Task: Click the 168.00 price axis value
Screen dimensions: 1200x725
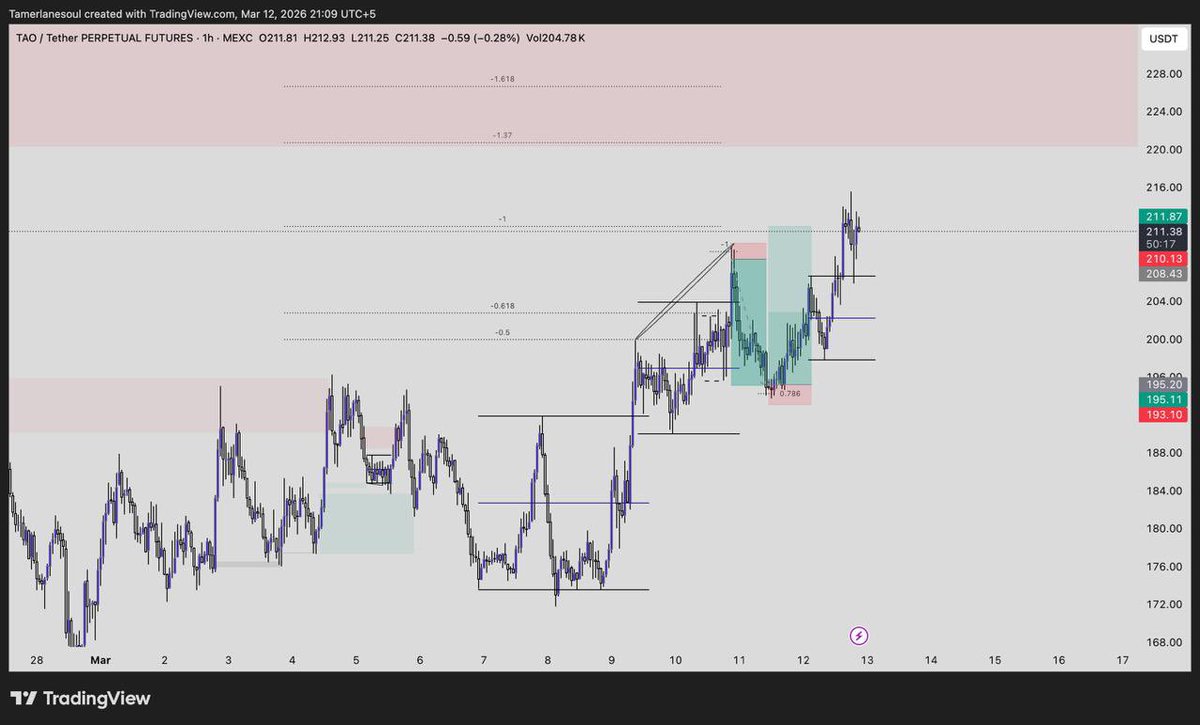Action: coord(1165,643)
